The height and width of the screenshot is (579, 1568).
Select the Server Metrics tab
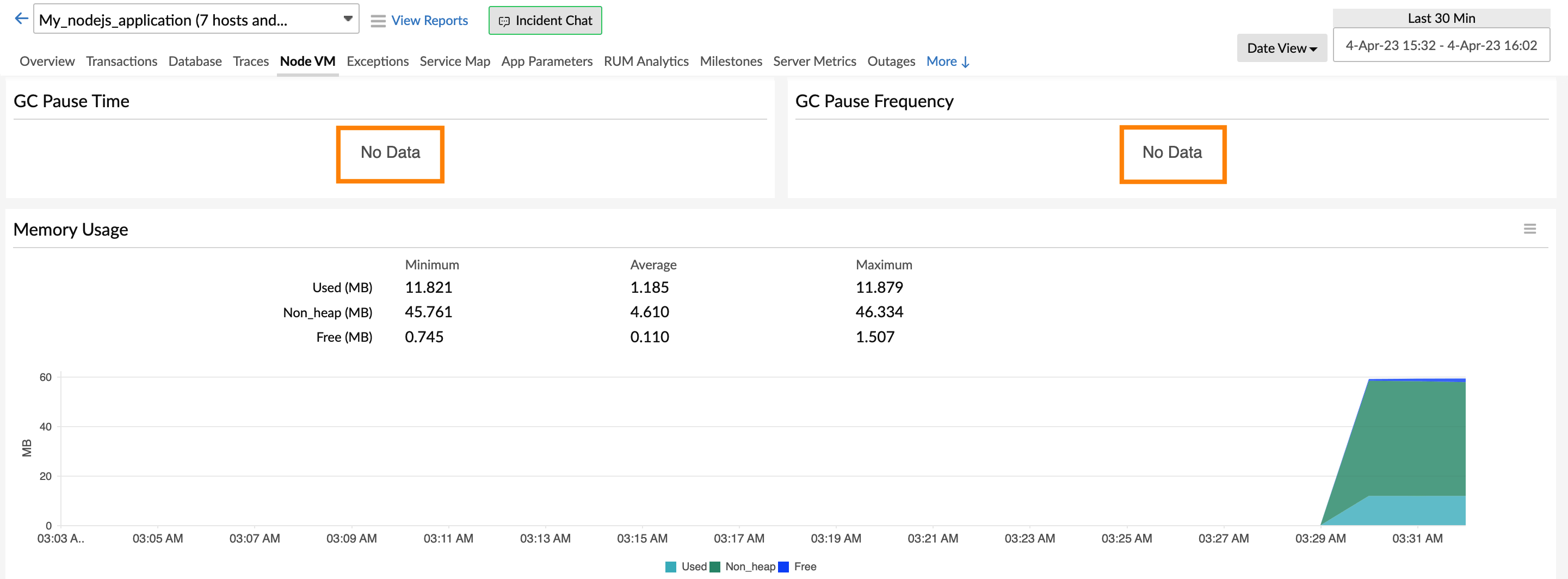click(814, 61)
